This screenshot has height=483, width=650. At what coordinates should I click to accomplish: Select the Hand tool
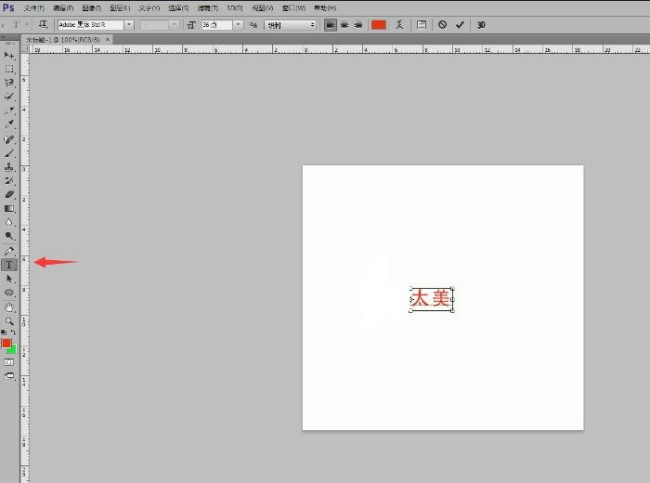(x=9, y=307)
